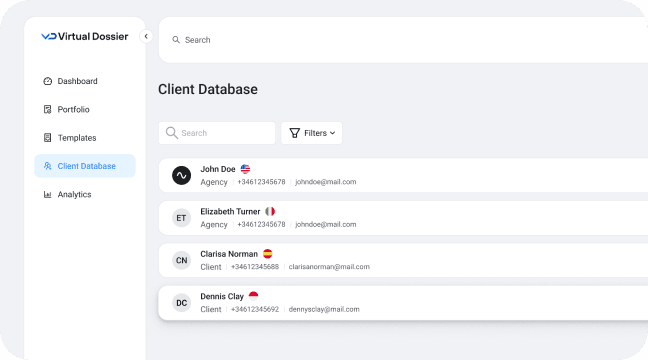The image size is (648, 360).
Task: Click the magnifier icon in the top search bar
Action: point(176,40)
